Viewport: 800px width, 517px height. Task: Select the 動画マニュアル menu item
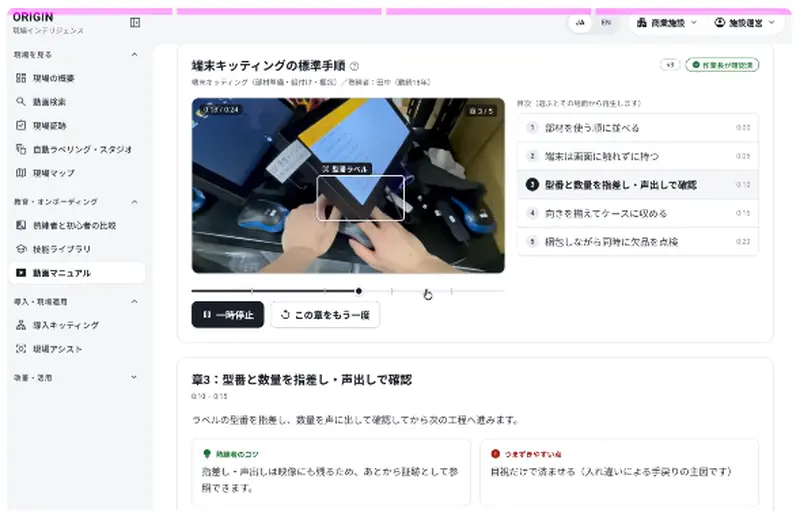[77, 273]
